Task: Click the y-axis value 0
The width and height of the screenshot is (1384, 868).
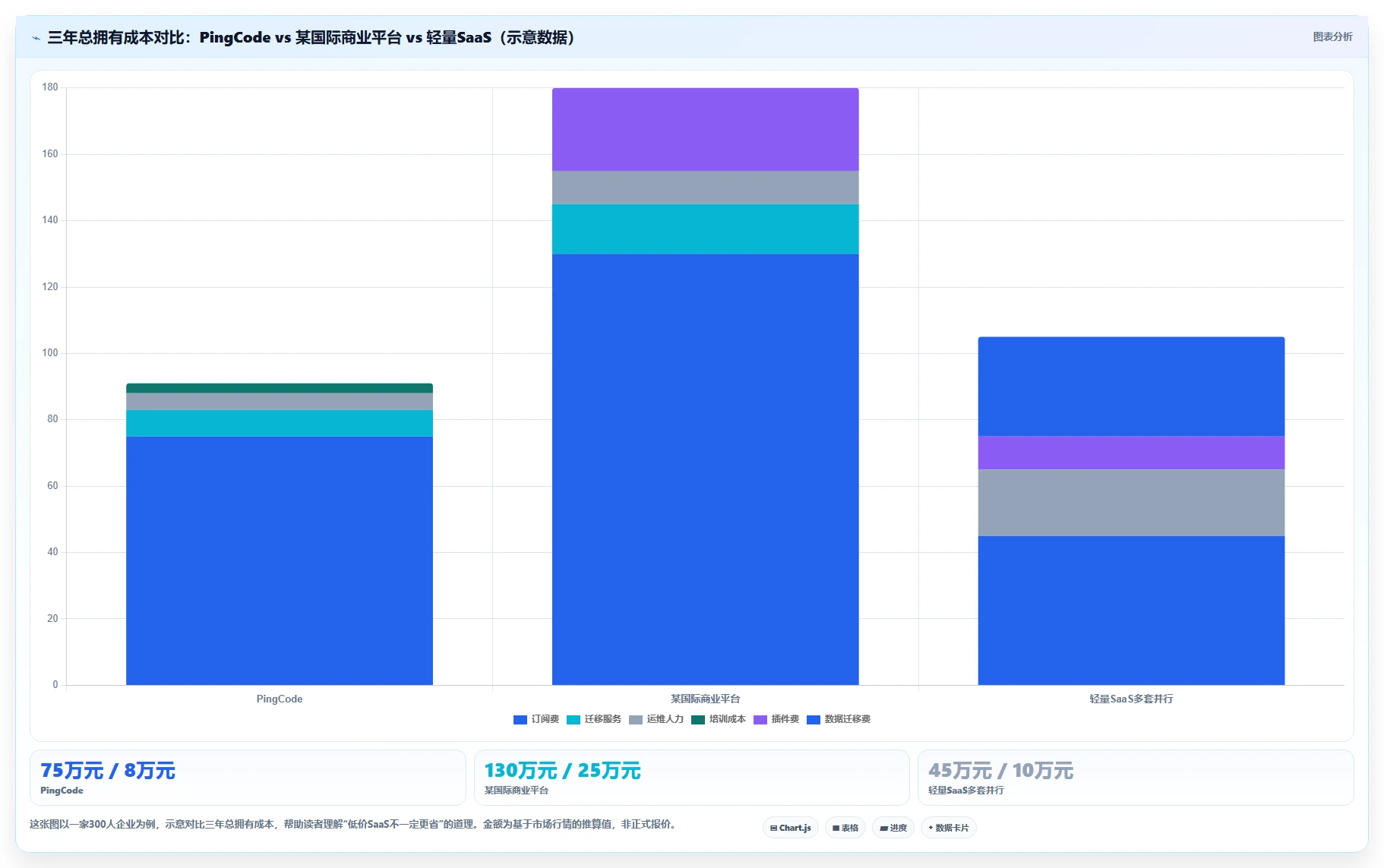Action: [x=55, y=685]
